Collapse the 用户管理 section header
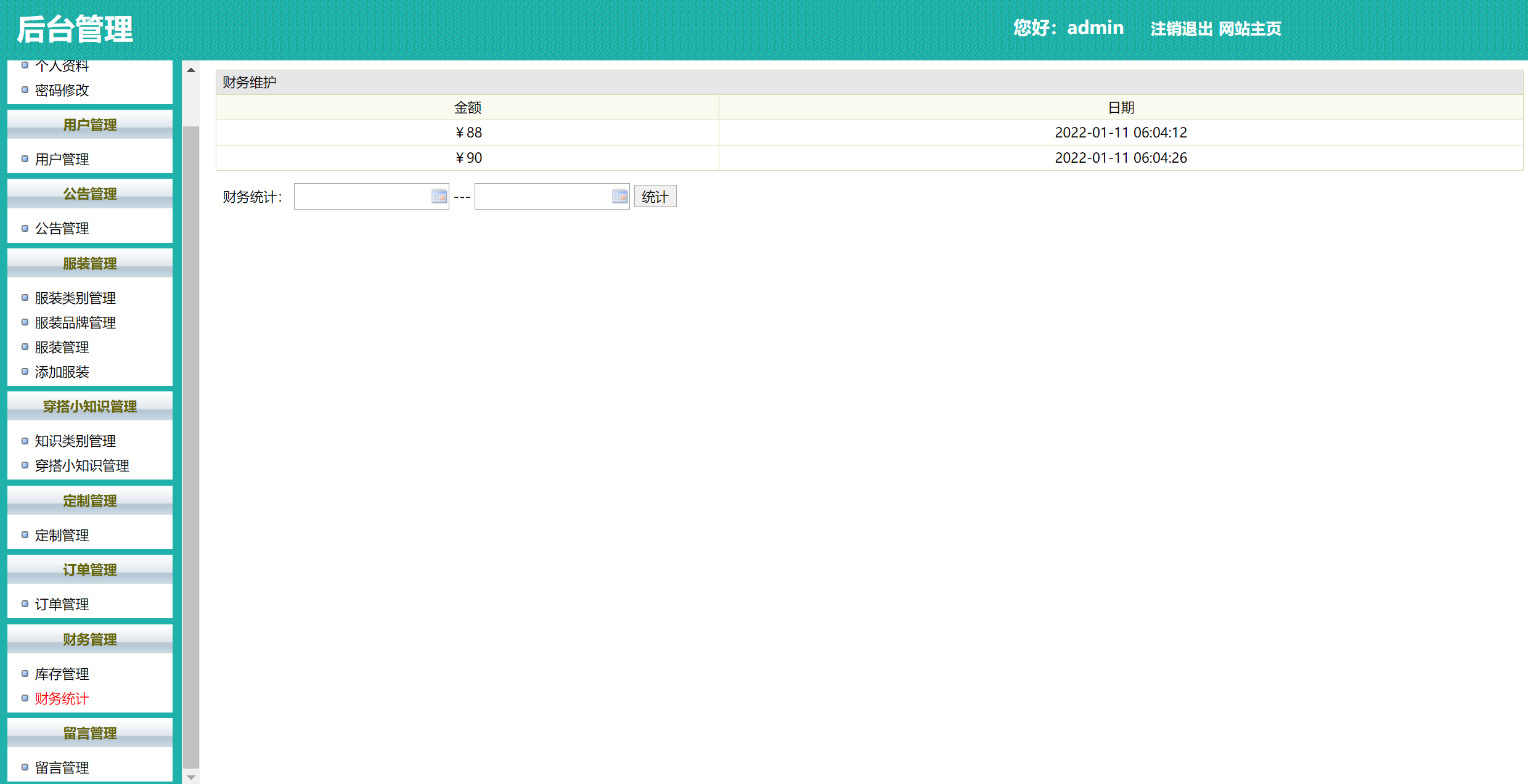Screen dimensions: 1528x784 pyautogui.click(x=90, y=125)
